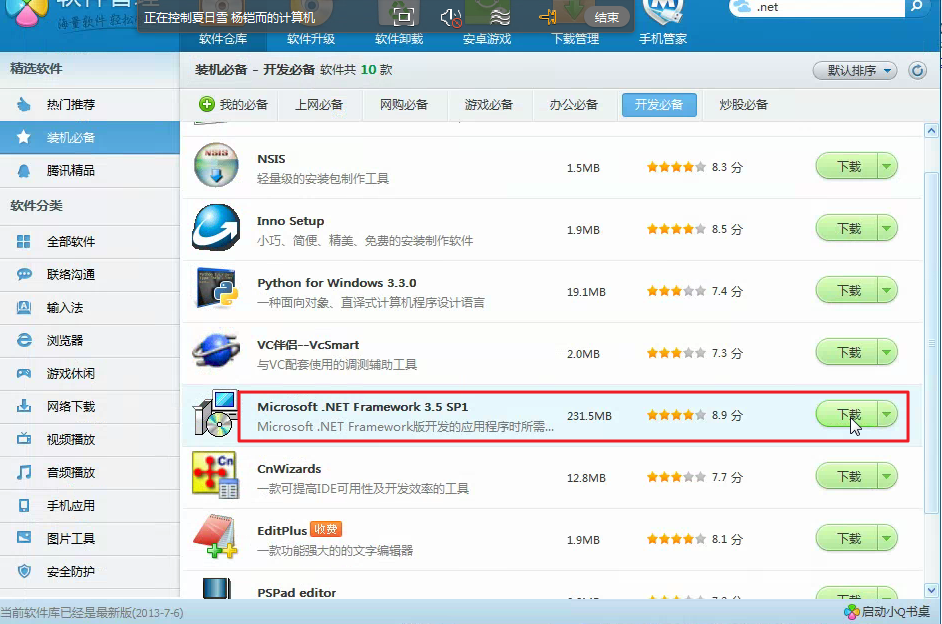Click the full-screen icon in remote control bar
Screen dimensions: 942x624
[x=403, y=16]
